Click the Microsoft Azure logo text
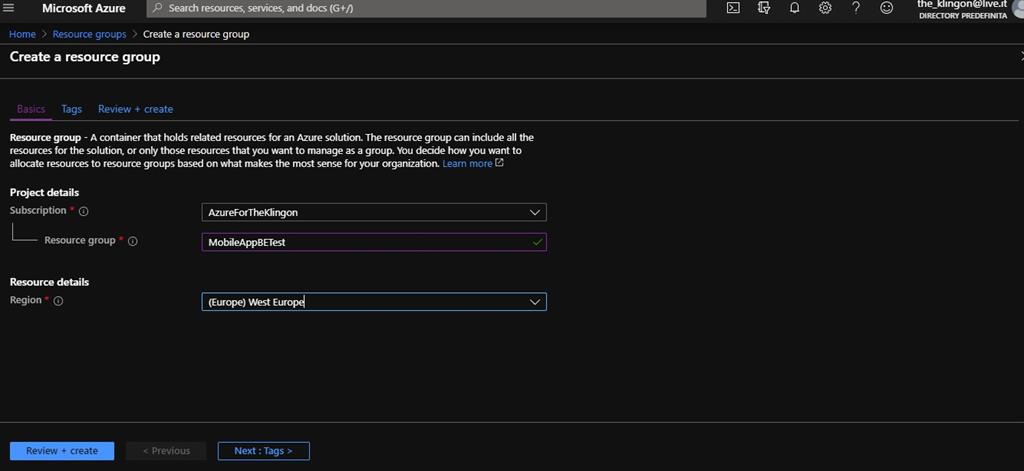1024x471 pixels. 84,8
